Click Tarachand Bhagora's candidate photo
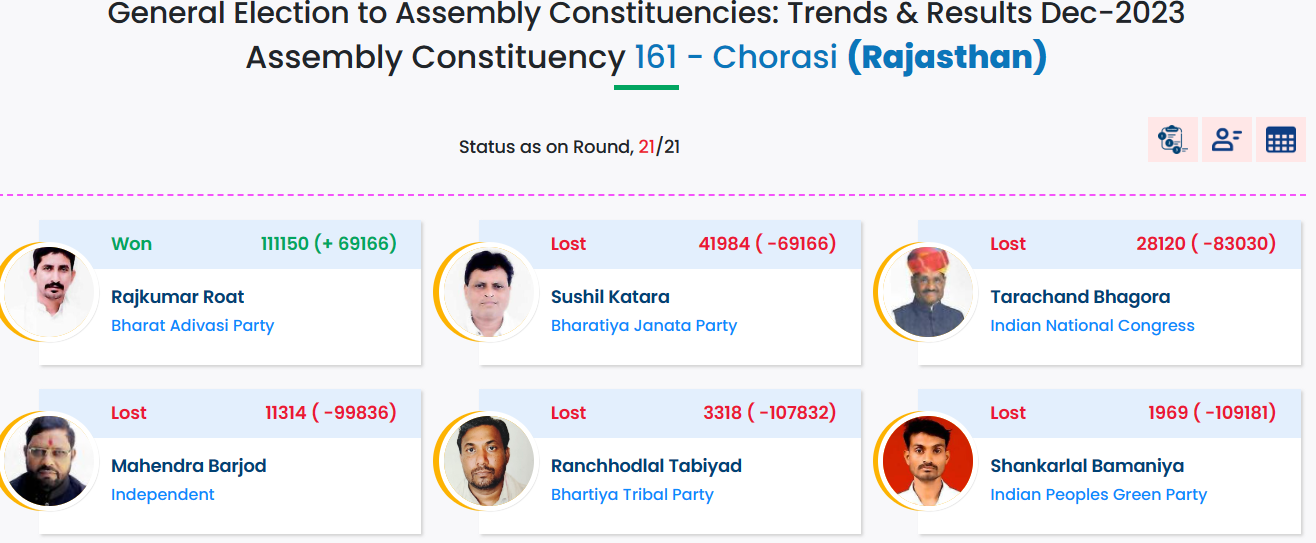This screenshot has height=543, width=1316. [x=927, y=292]
